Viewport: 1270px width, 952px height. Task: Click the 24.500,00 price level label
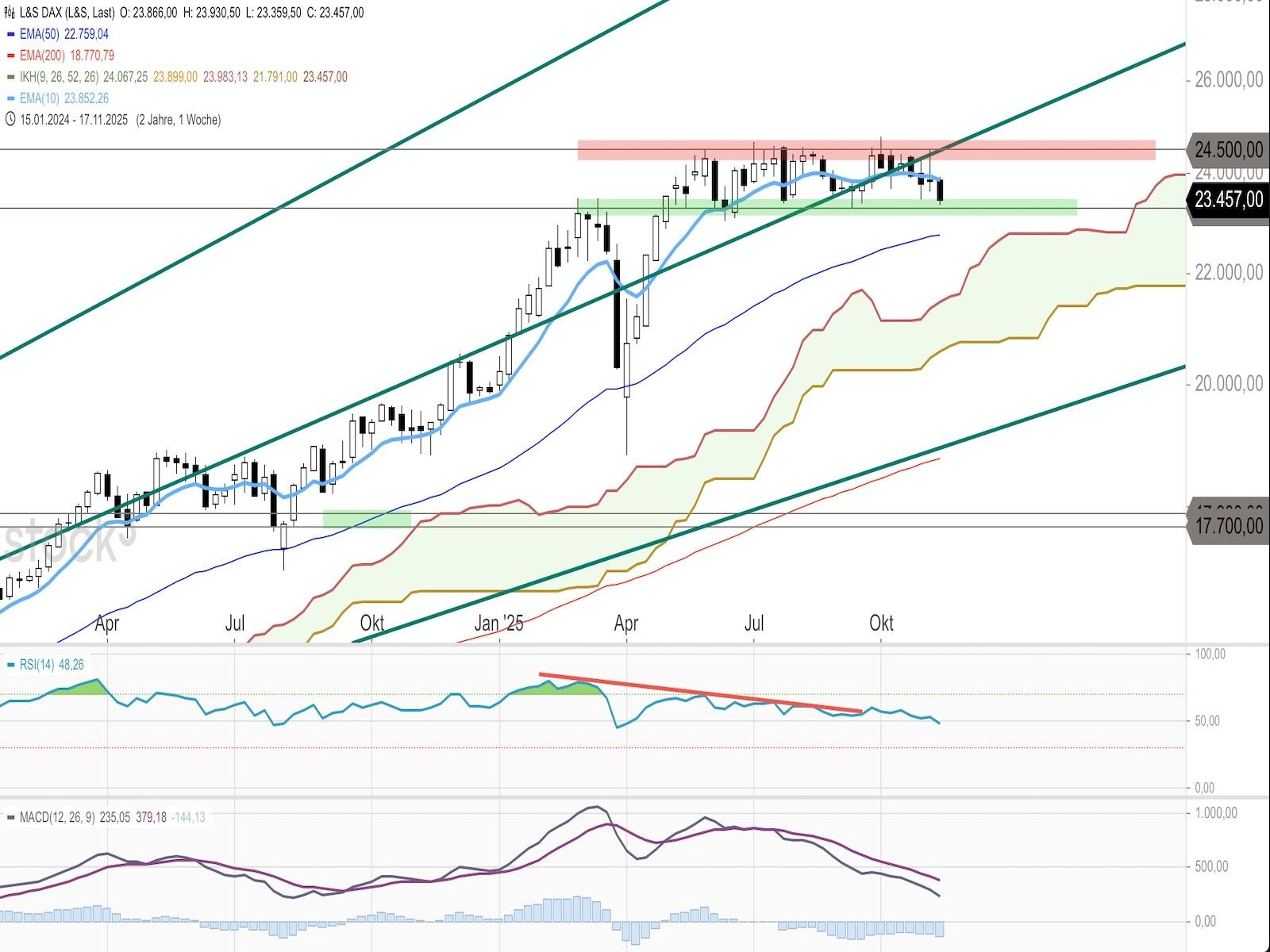[1228, 150]
